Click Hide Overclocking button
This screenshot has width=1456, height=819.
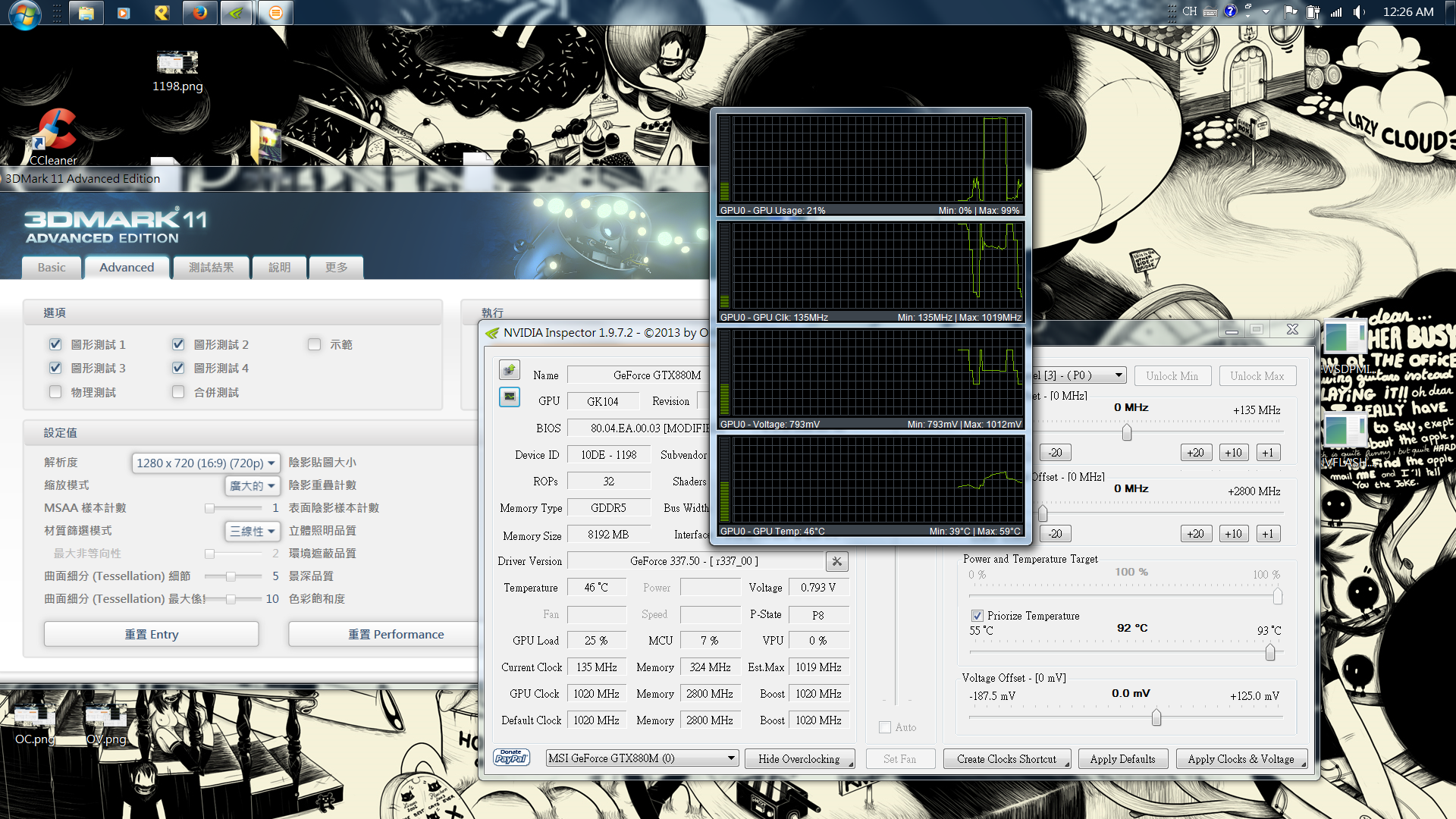coord(799,758)
